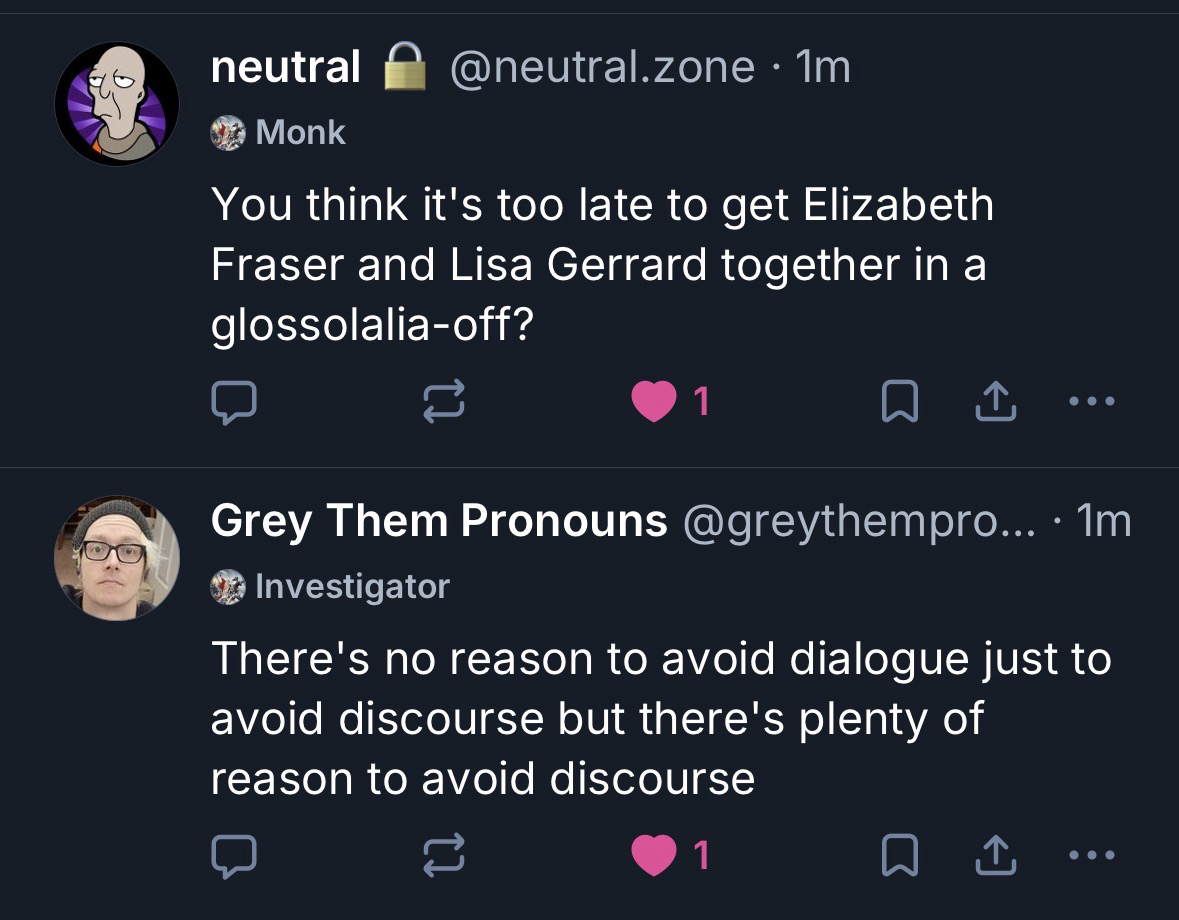Unlike Grey Them Pronouns' post heart
The height and width of the screenshot is (920, 1179).
coord(653,855)
